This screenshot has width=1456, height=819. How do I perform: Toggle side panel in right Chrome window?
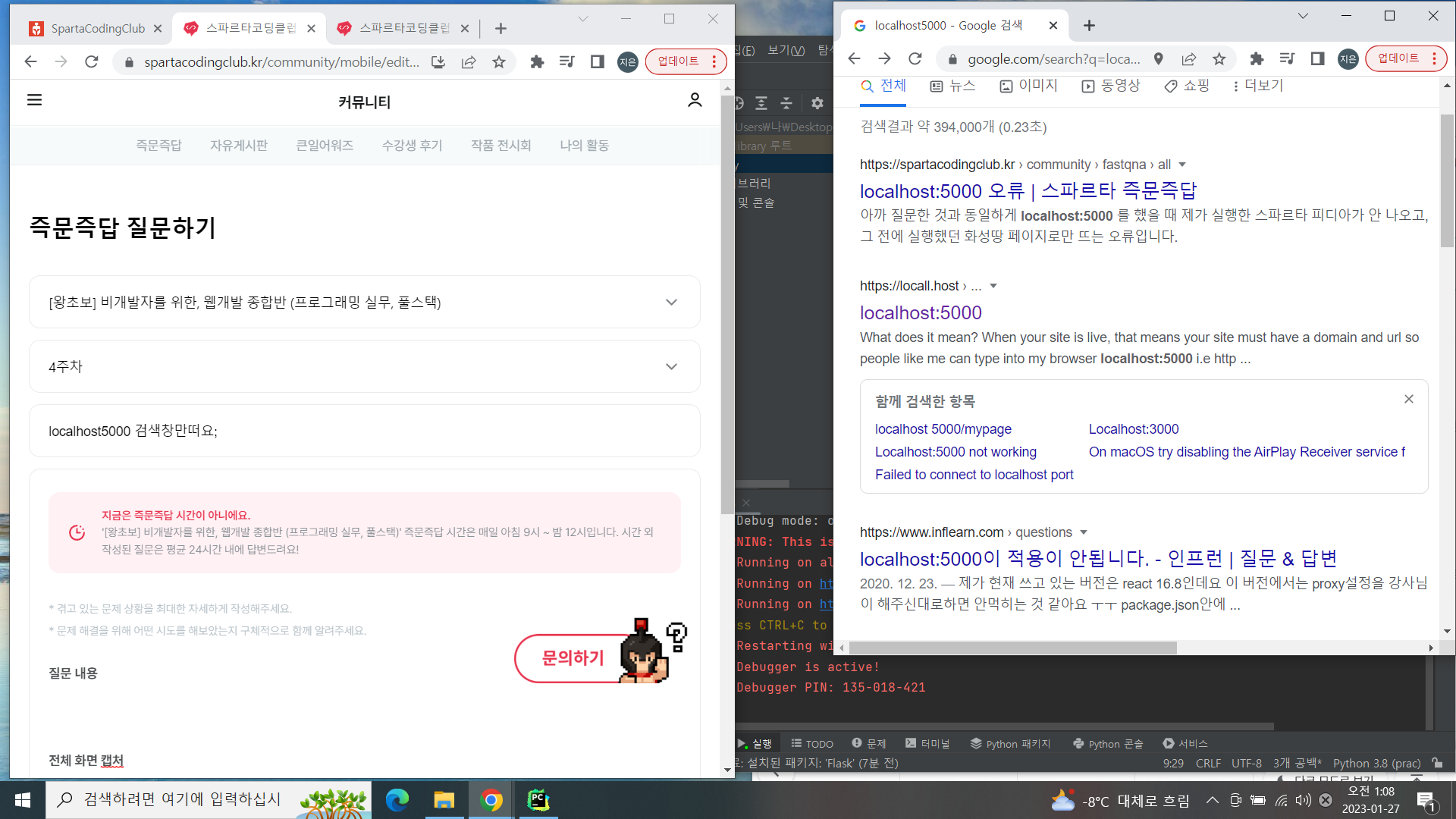click(1317, 59)
